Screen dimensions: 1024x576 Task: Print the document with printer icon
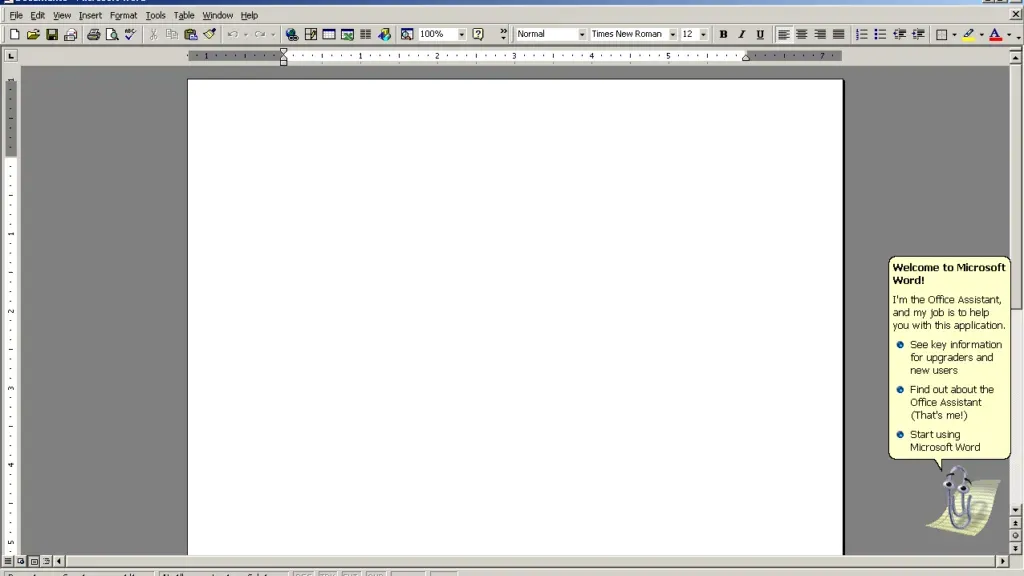point(93,35)
